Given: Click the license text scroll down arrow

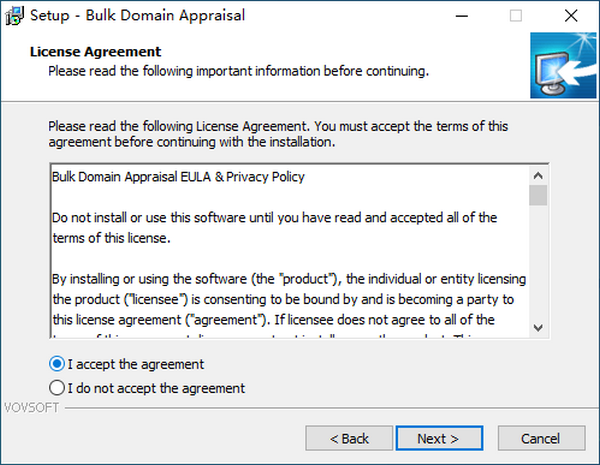Looking at the screenshot, I should click(538, 327).
